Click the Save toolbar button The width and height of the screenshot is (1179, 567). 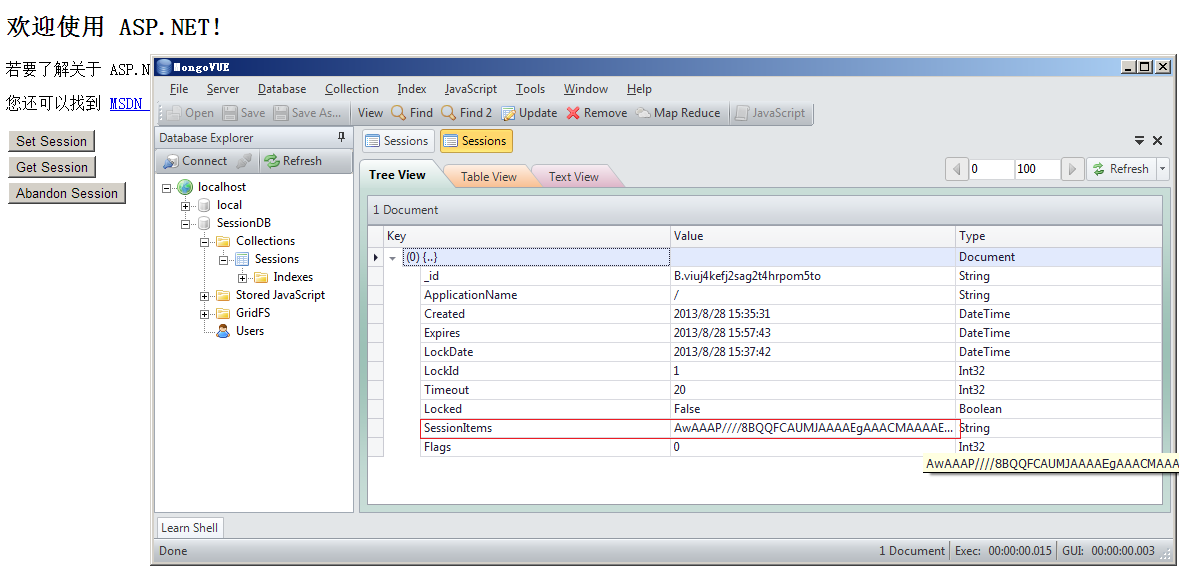tap(244, 113)
